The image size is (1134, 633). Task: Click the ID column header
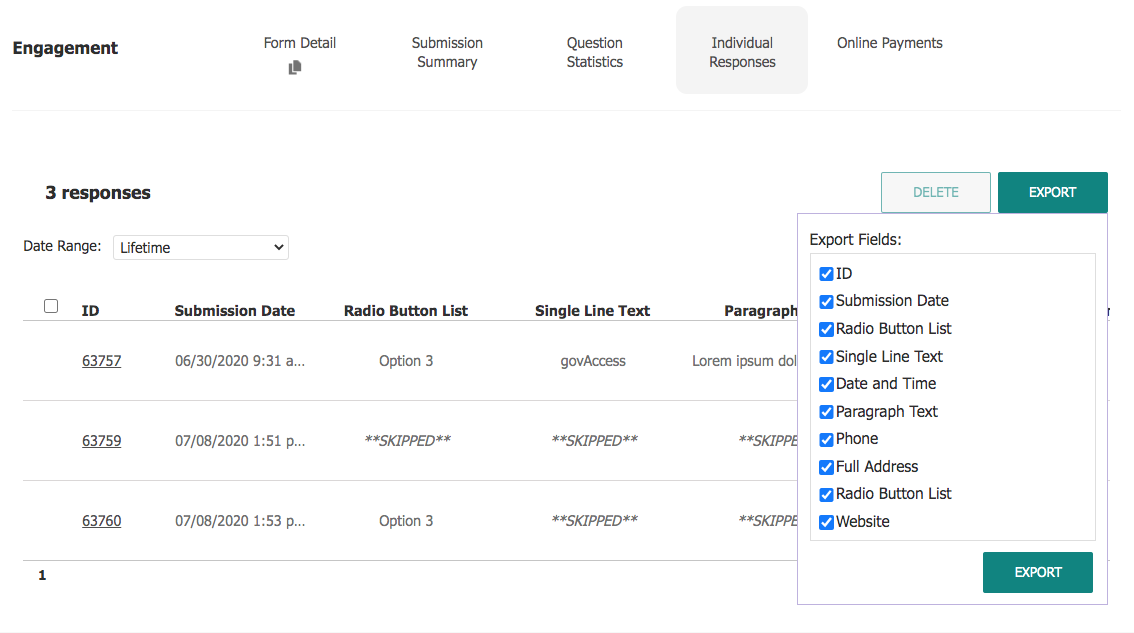[x=90, y=311]
